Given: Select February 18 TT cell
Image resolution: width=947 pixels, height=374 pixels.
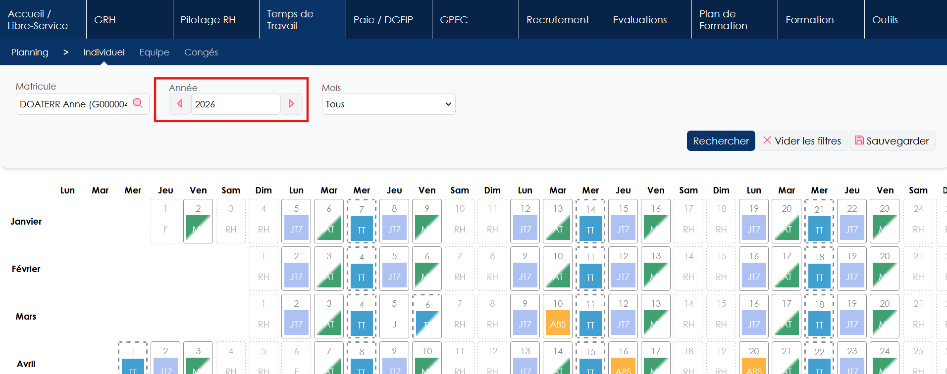Looking at the screenshot, I should (819, 268).
